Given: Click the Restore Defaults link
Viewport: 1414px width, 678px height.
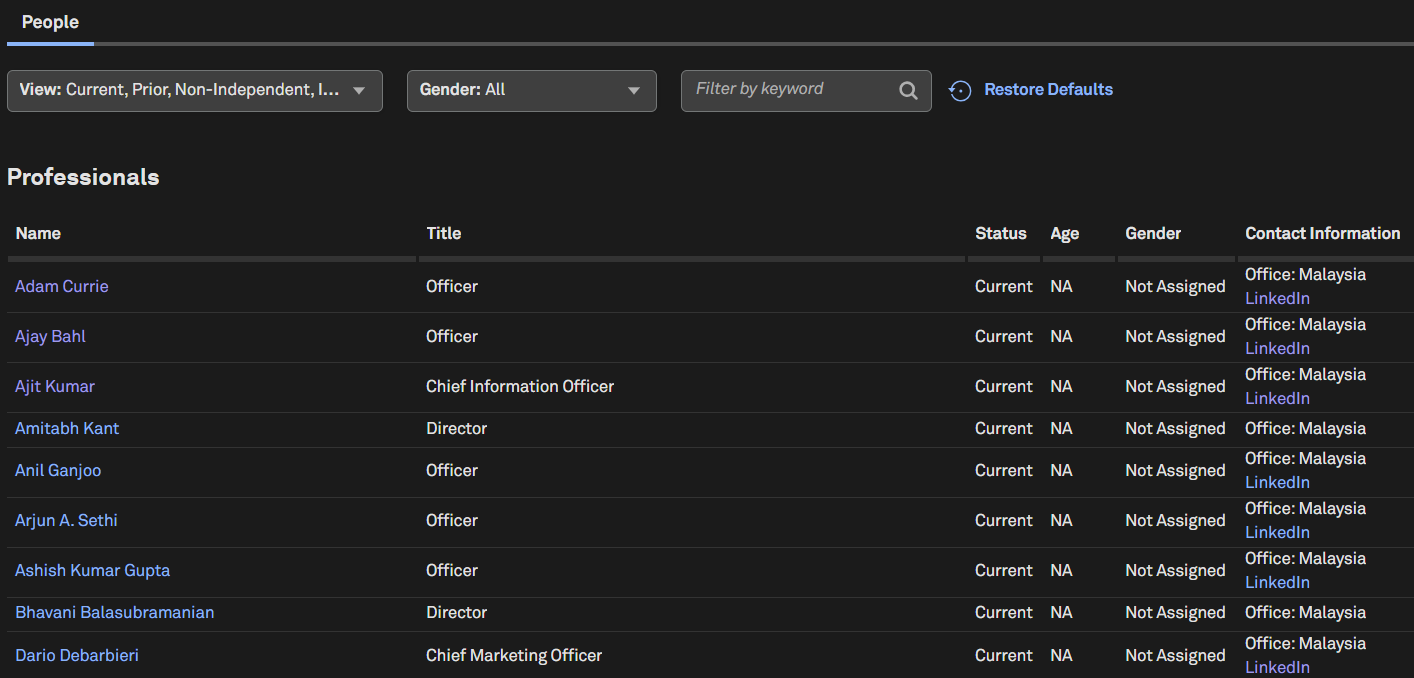Looking at the screenshot, I should coord(1048,89).
